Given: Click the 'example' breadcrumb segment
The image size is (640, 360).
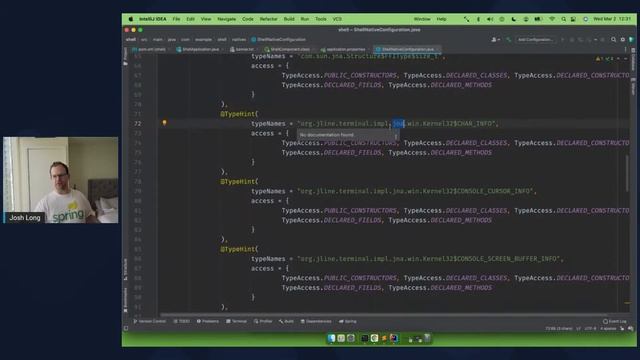Looking at the screenshot, I should [x=203, y=40].
